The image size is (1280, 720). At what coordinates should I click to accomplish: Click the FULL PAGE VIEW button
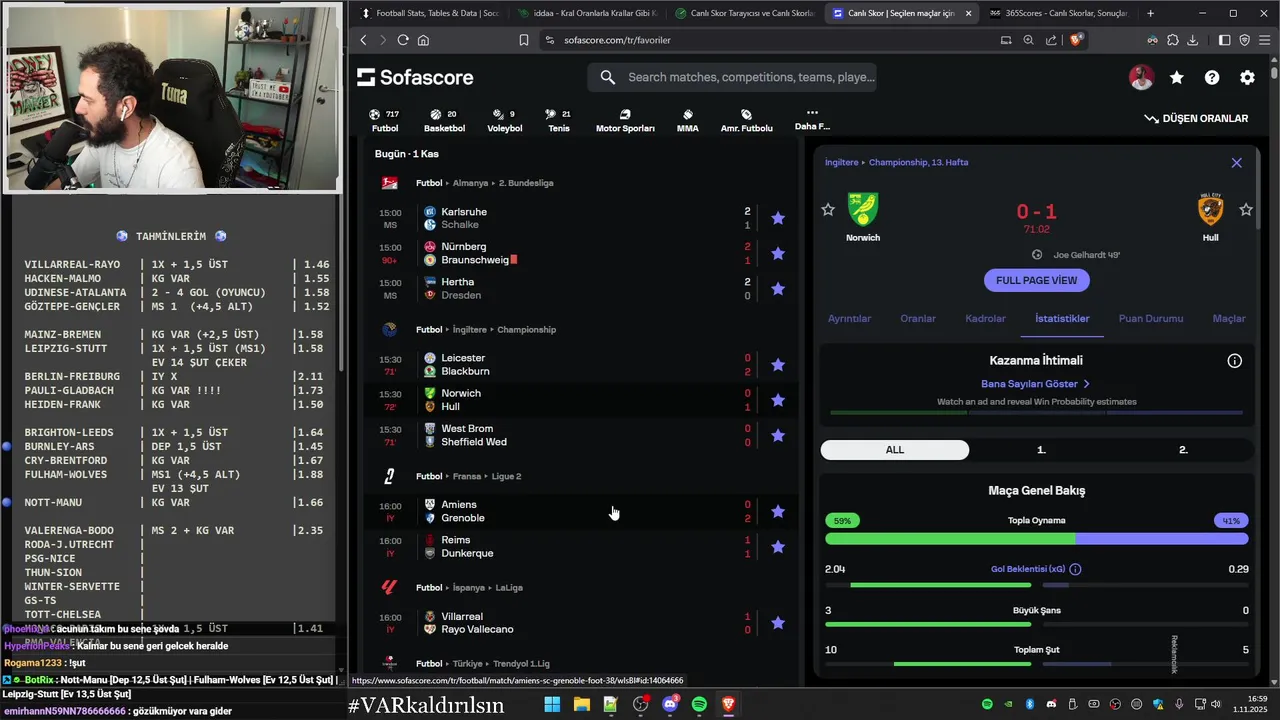tap(1037, 280)
